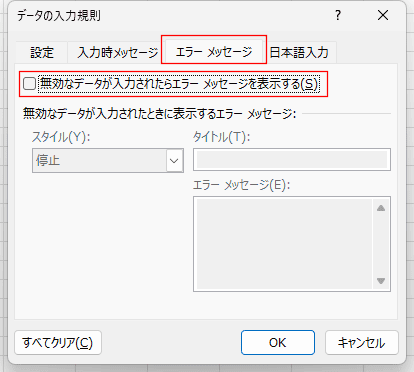This screenshot has width=414, height=372.
Task: Click the キャンセル button
Action: tap(362, 343)
